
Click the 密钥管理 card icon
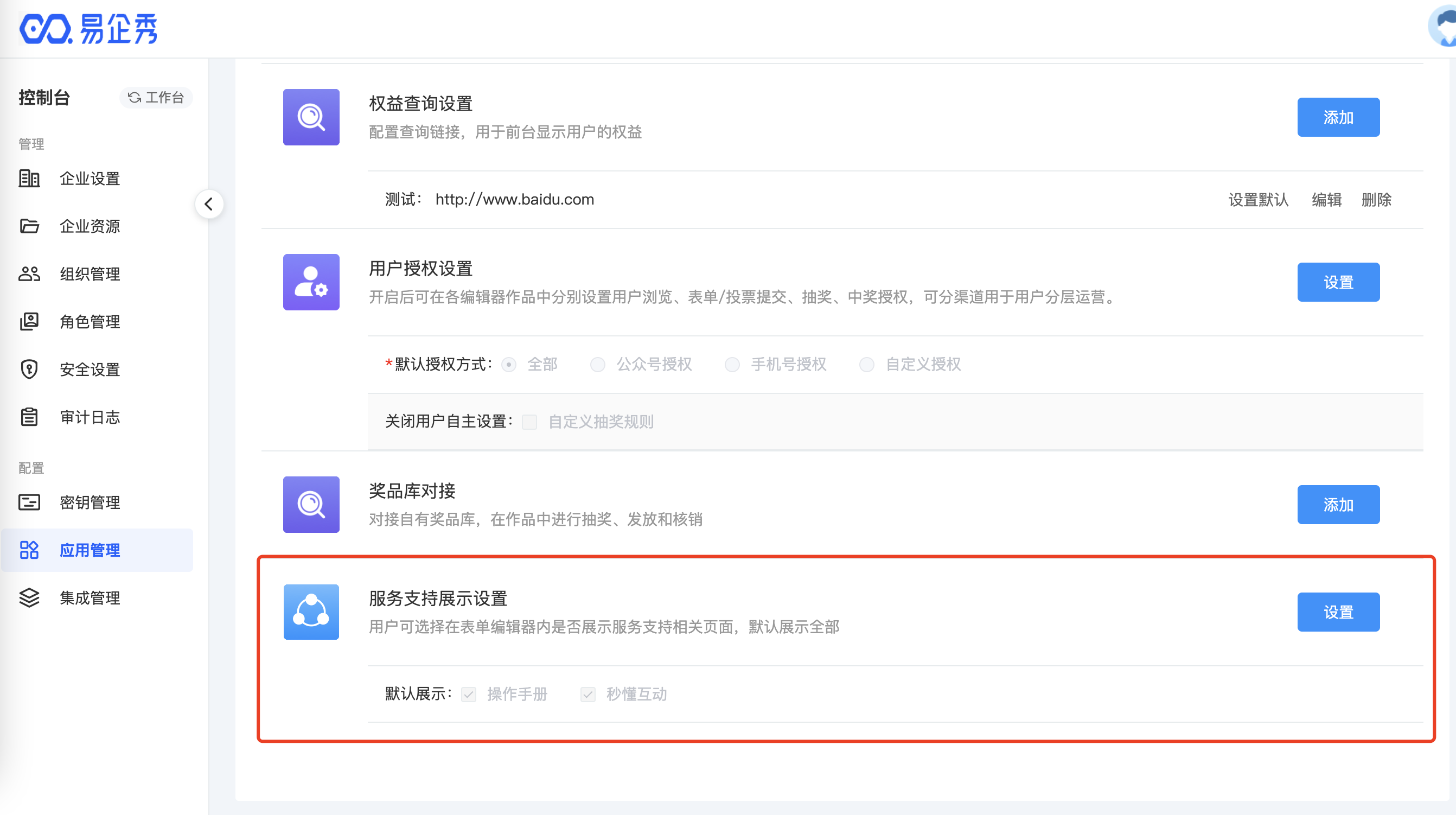29,502
